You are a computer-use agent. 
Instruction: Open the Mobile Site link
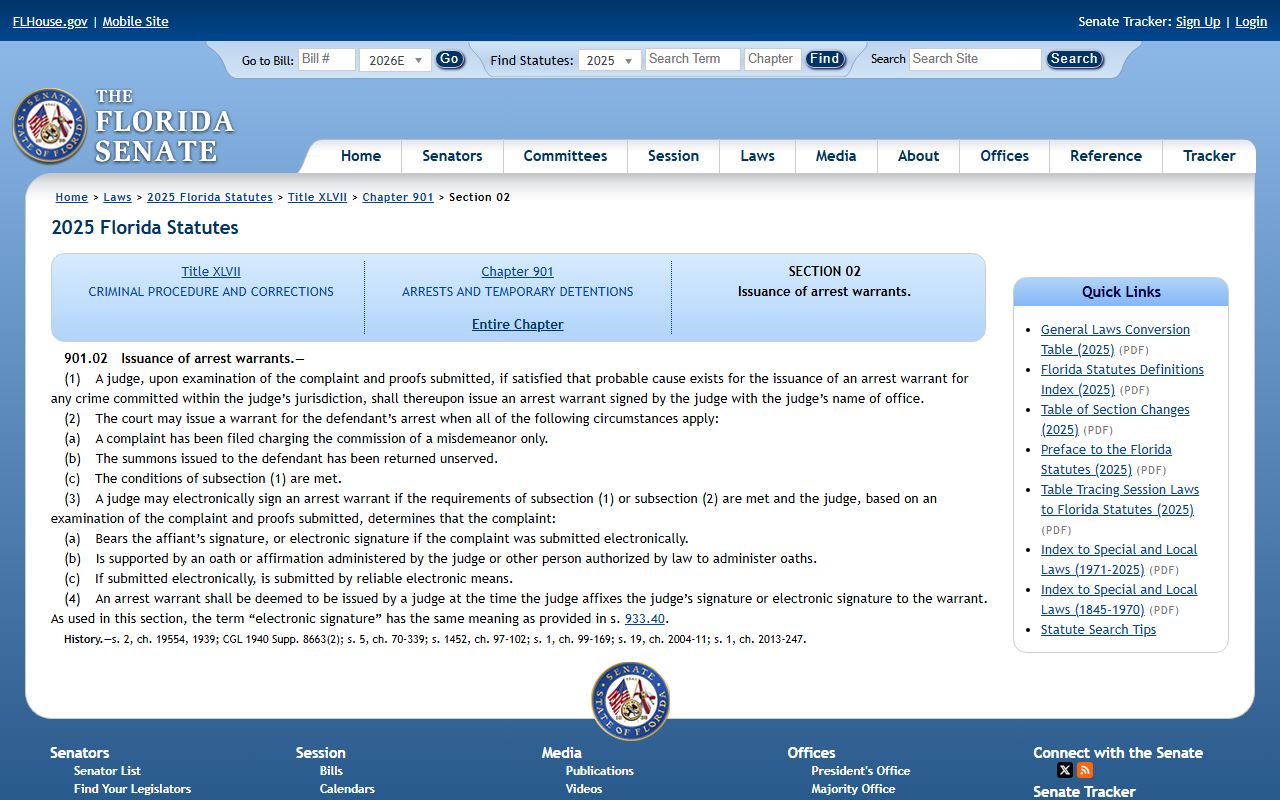tap(135, 21)
